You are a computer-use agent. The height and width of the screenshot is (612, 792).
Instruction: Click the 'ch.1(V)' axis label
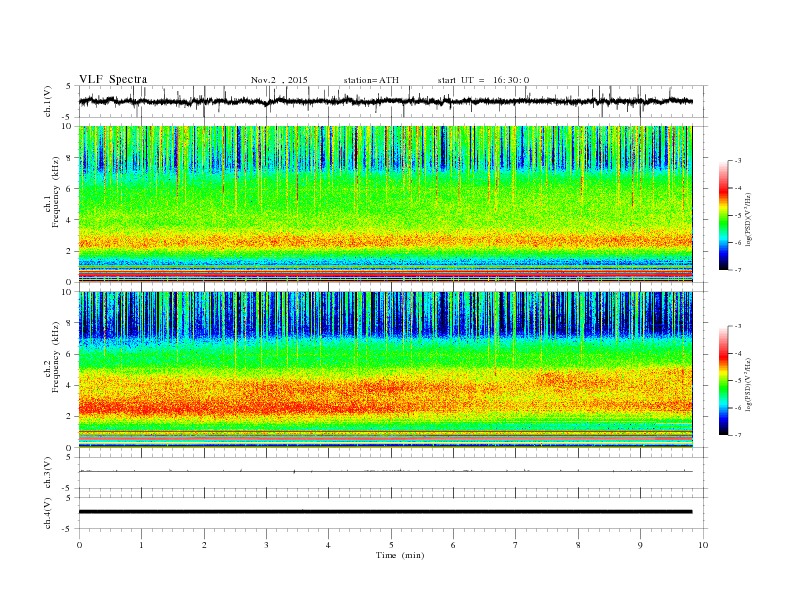(47, 102)
